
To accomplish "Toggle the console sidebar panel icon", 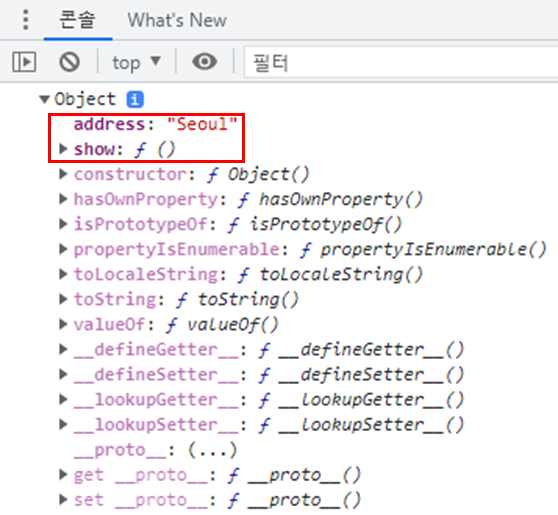I will (x=24, y=62).
